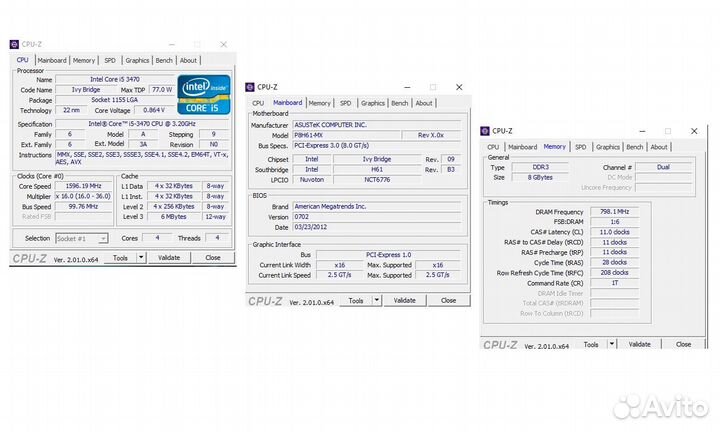Open the Memory tab in the CPU window

[x=84, y=60]
